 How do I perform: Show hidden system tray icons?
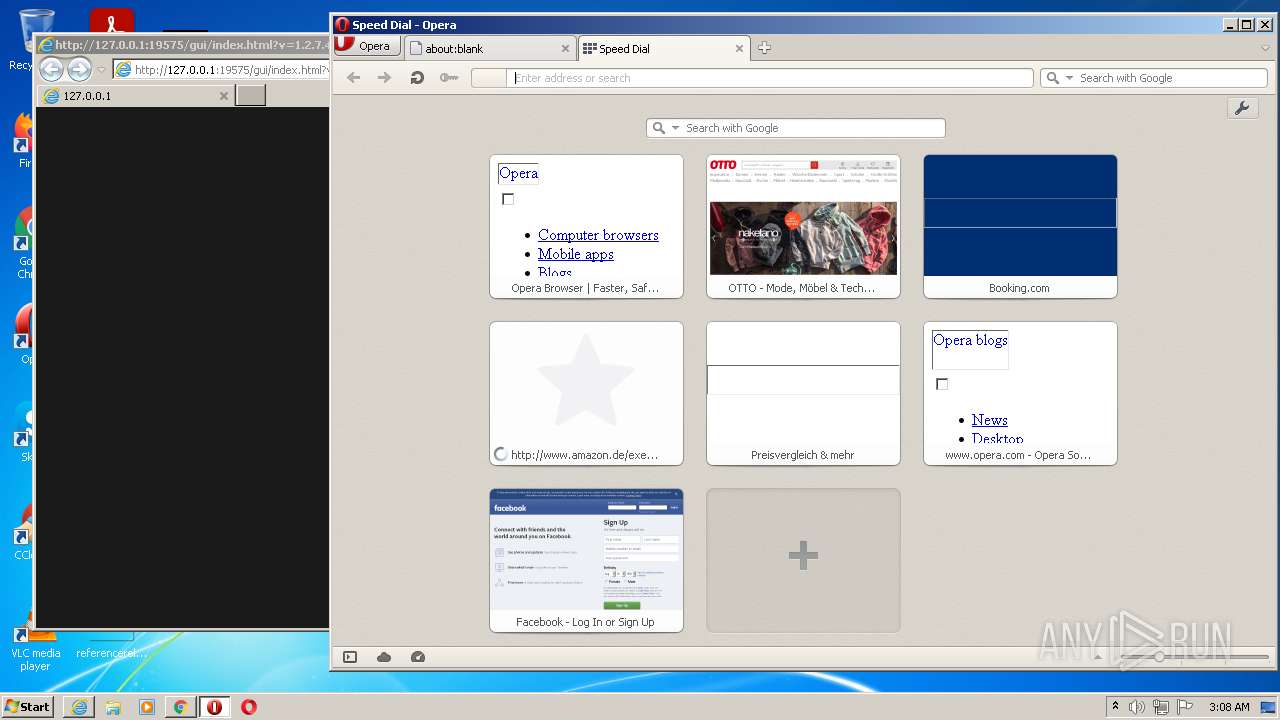coord(1115,706)
